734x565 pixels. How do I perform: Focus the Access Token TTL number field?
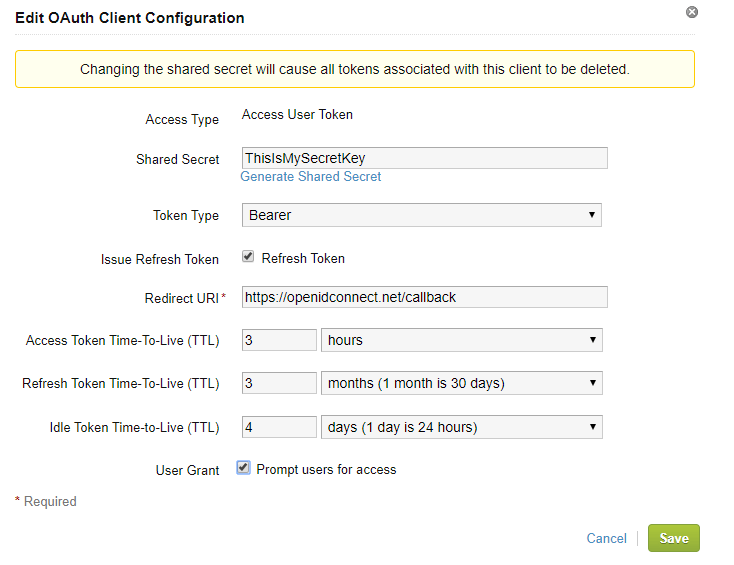point(279,340)
